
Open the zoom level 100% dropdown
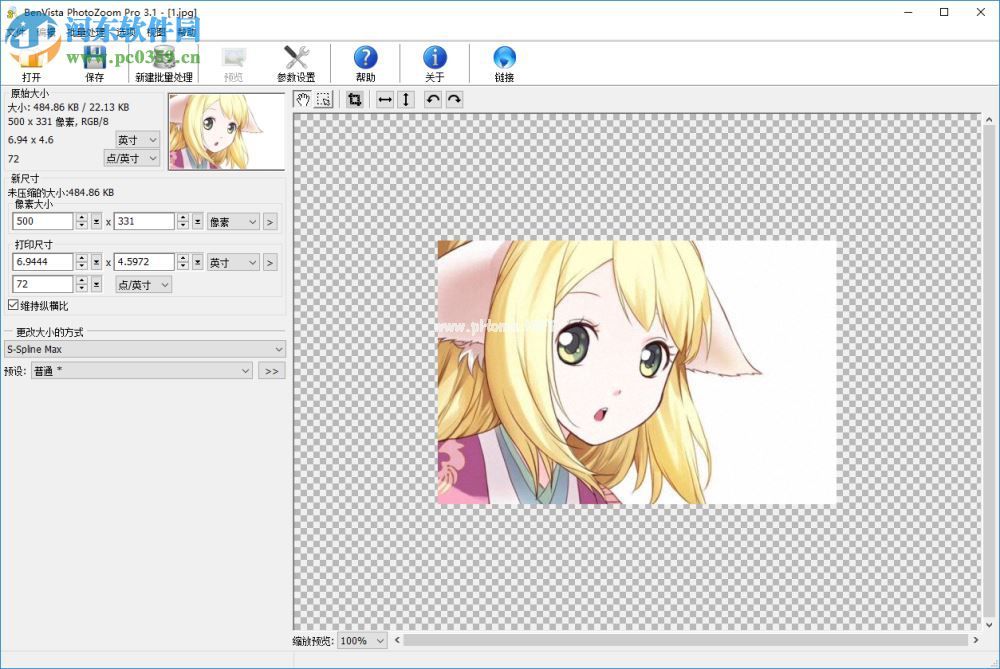point(360,640)
